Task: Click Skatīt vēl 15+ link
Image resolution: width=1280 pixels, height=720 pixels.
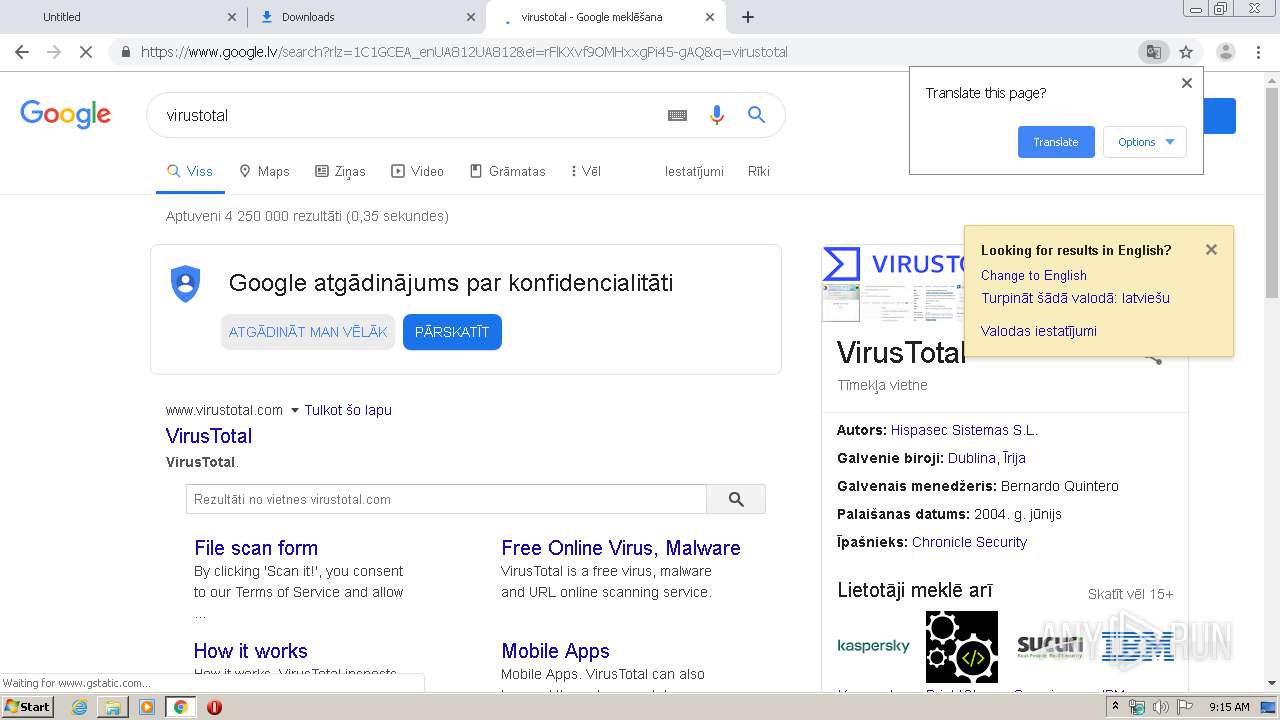Action: tap(1130, 594)
